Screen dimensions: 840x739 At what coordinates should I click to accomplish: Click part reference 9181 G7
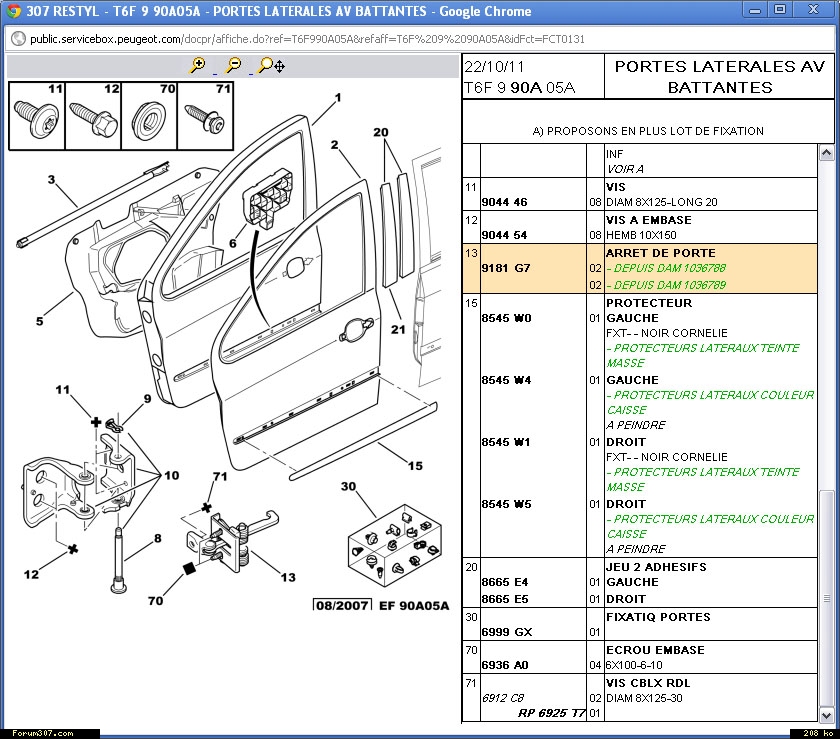(x=506, y=268)
